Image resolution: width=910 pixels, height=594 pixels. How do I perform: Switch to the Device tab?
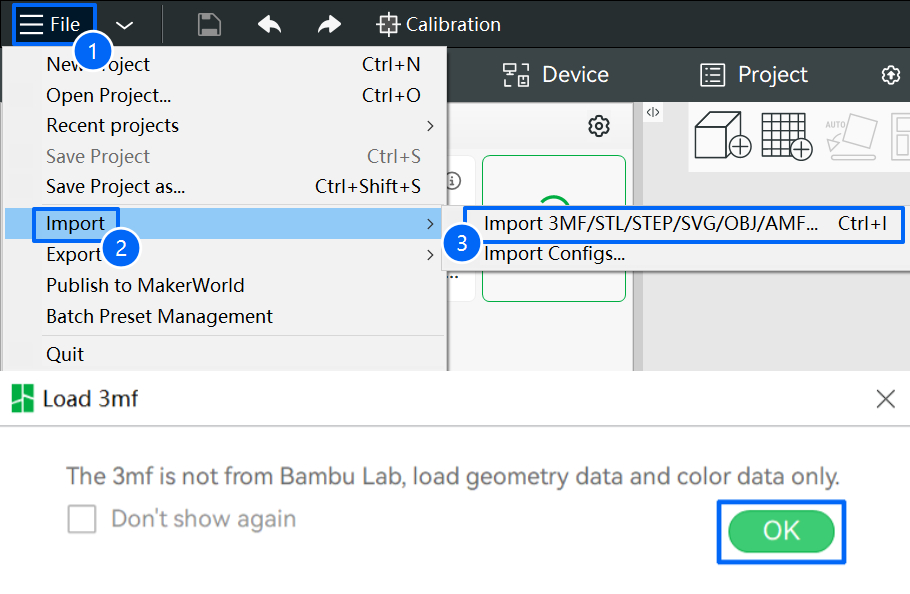(555, 75)
